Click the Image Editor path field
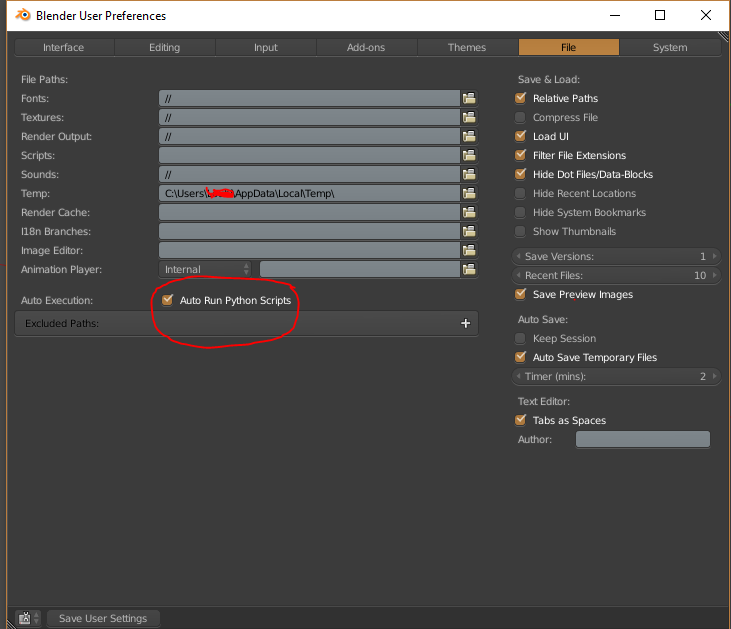The image size is (731, 629). point(310,250)
